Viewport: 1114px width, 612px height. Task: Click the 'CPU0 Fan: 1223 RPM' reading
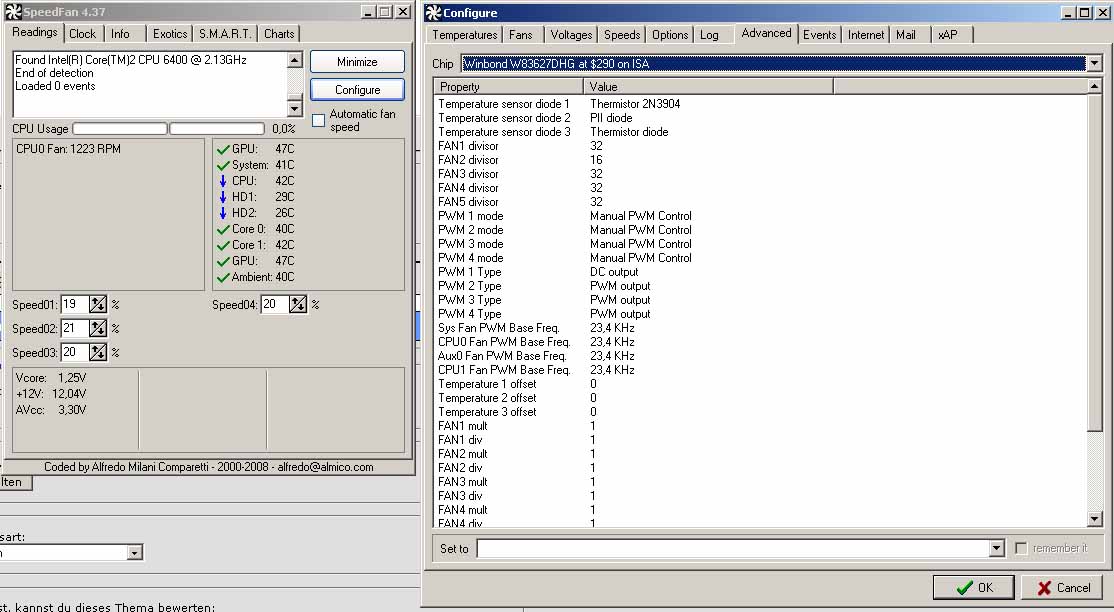click(x=68, y=149)
